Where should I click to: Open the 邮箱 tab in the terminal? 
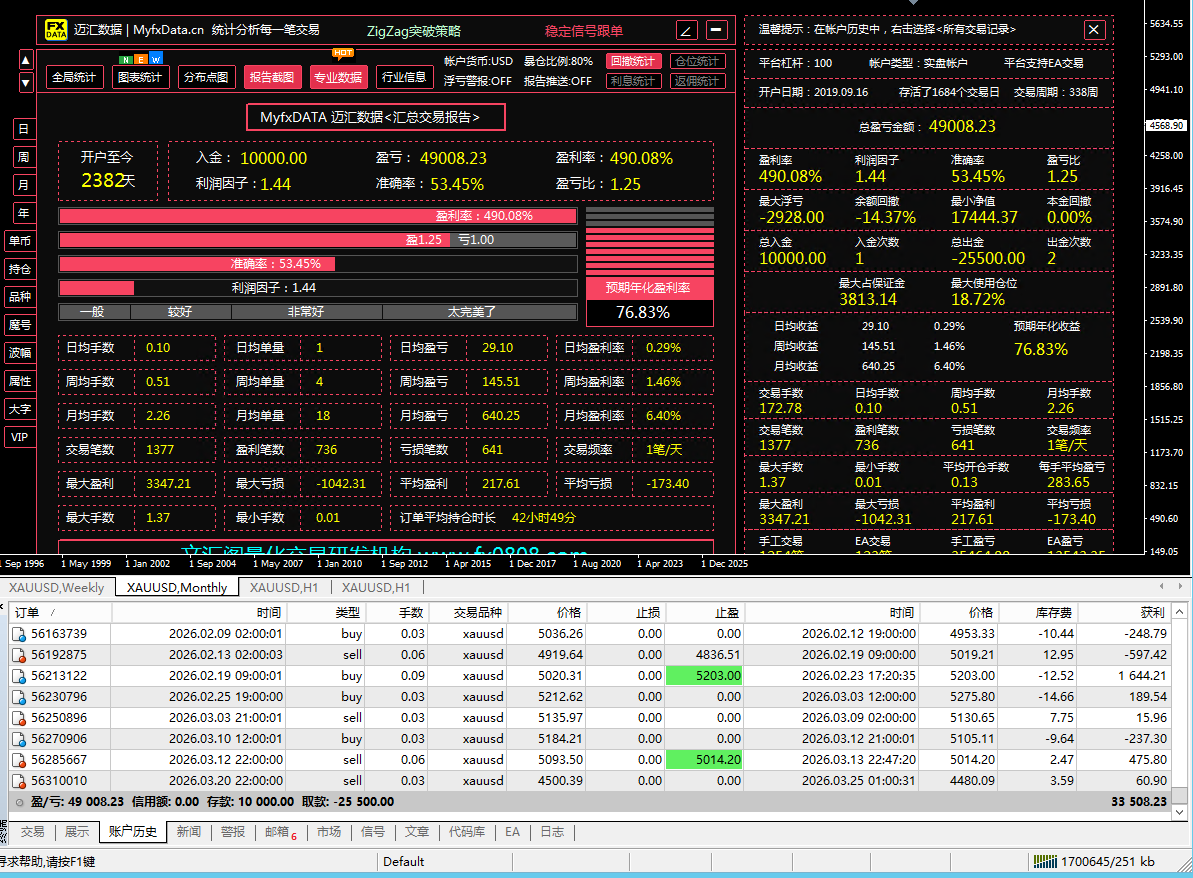[276, 832]
